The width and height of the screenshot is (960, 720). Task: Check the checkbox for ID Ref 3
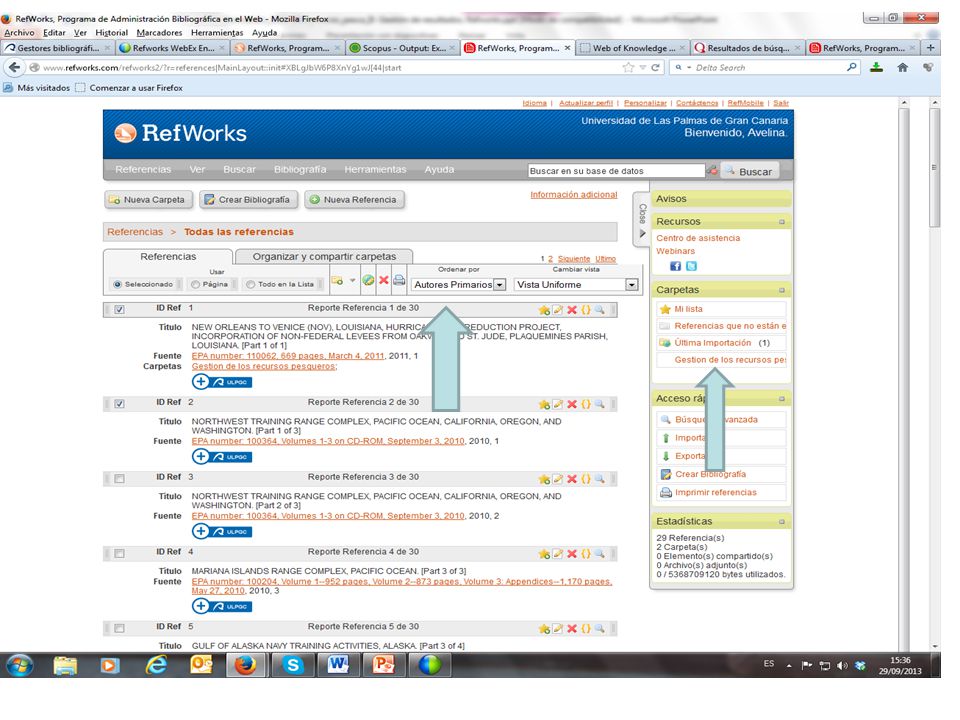(119, 479)
